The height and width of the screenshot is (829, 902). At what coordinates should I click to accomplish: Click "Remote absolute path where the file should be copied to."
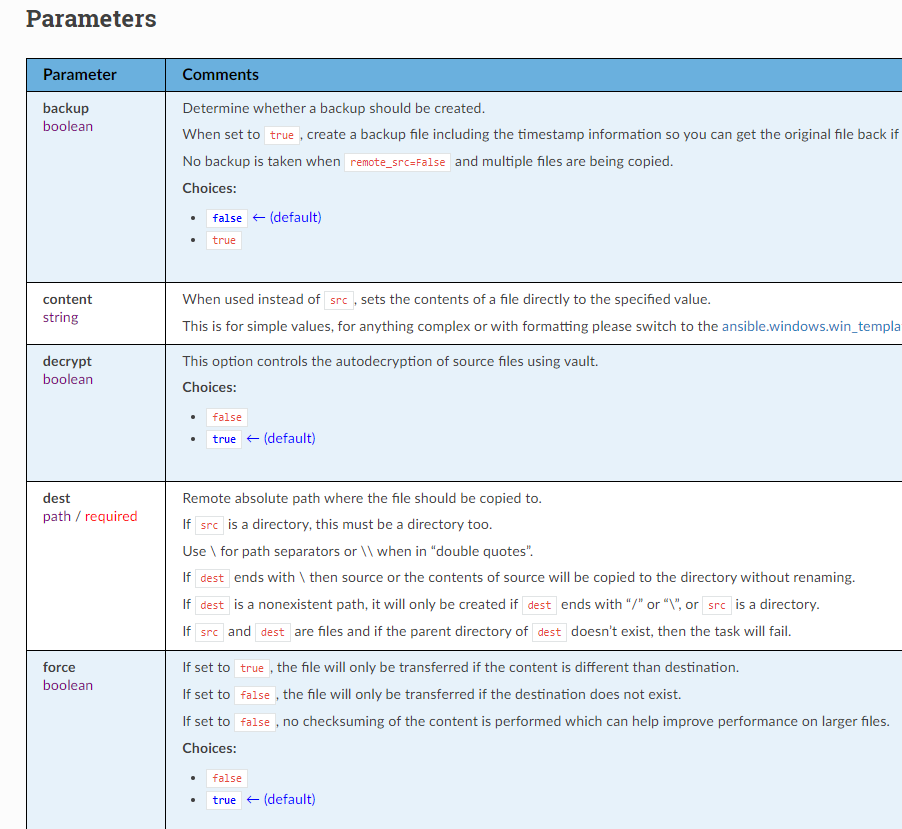(x=362, y=498)
